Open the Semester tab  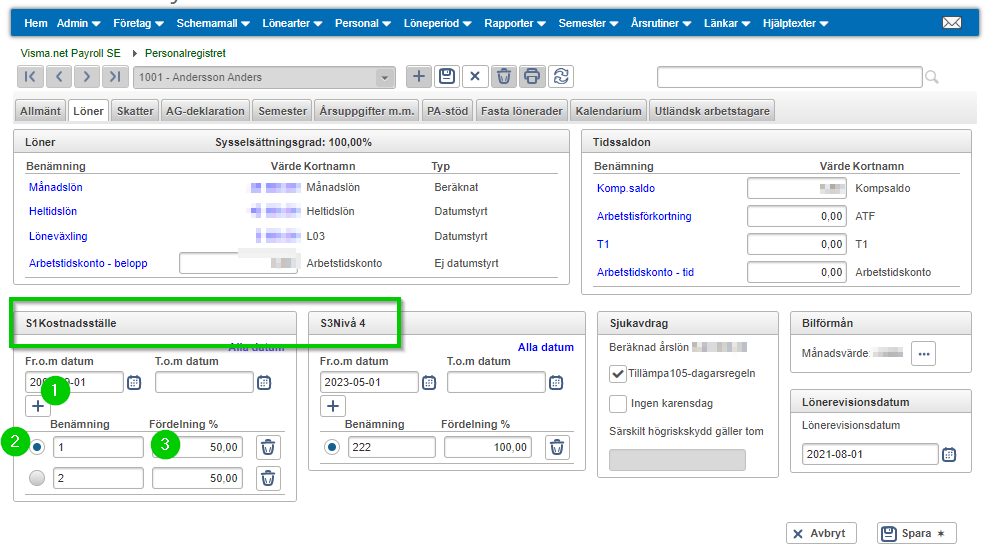pyautogui.click(x=281, y=111)
